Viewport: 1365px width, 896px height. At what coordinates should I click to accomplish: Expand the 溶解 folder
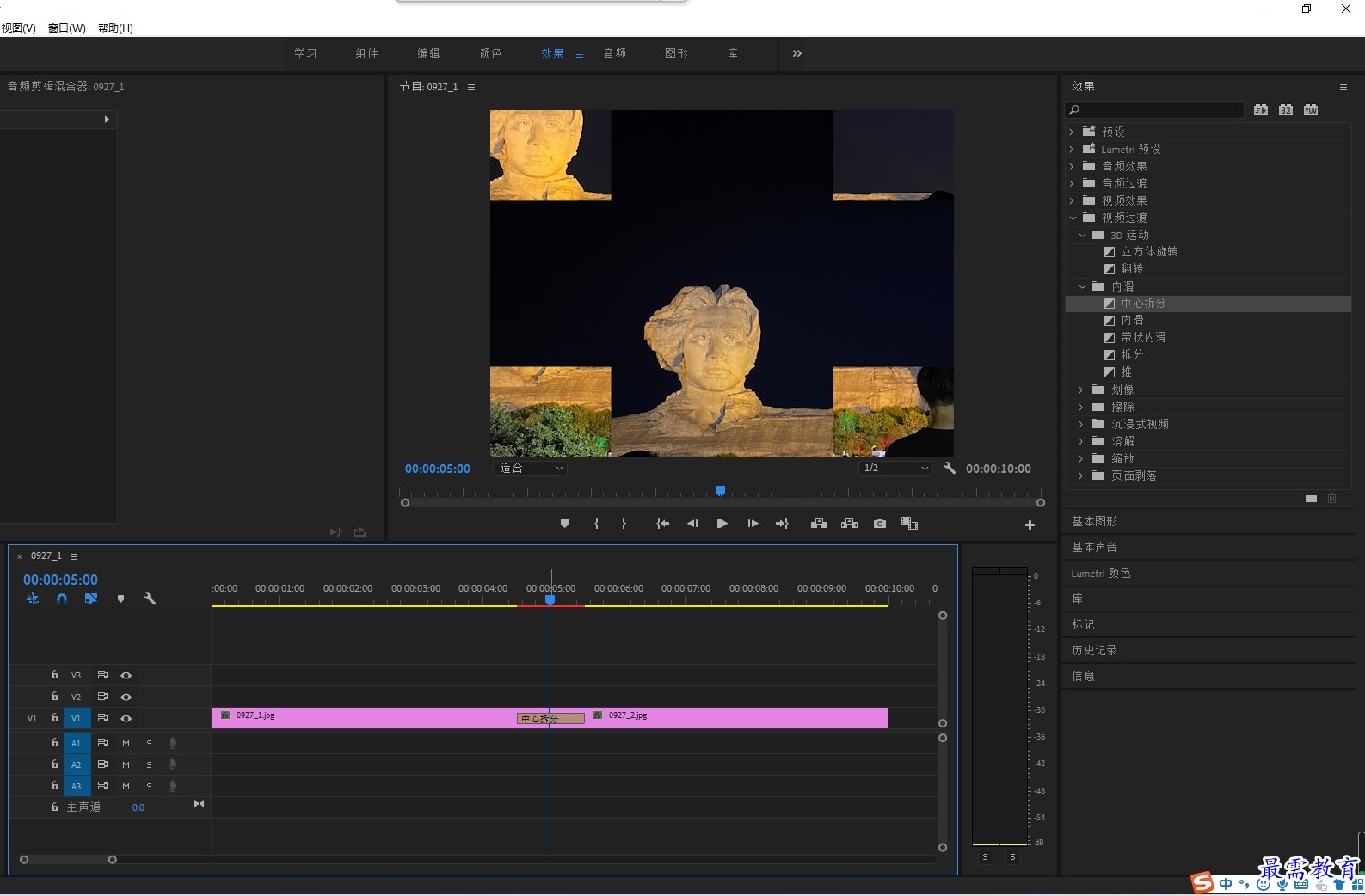tap(1081, 441)
